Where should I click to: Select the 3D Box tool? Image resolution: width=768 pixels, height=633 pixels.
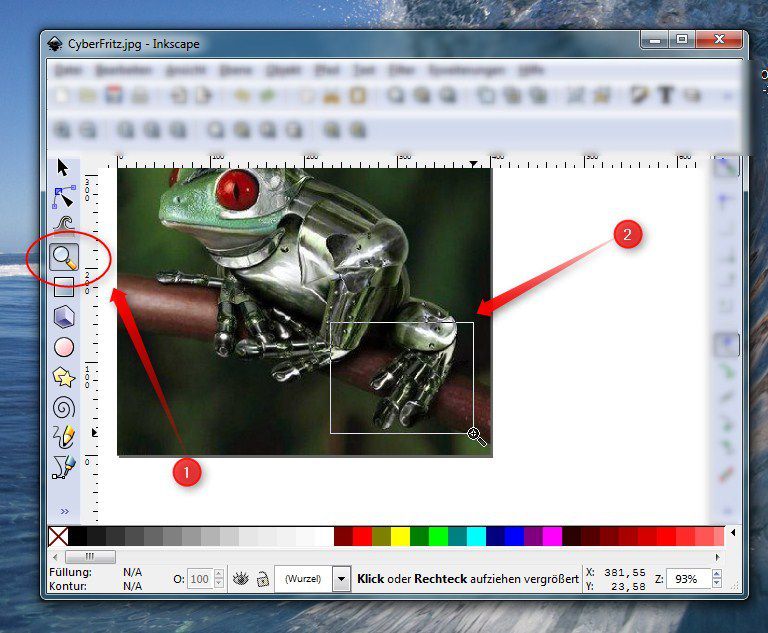[x=64, y=316]
